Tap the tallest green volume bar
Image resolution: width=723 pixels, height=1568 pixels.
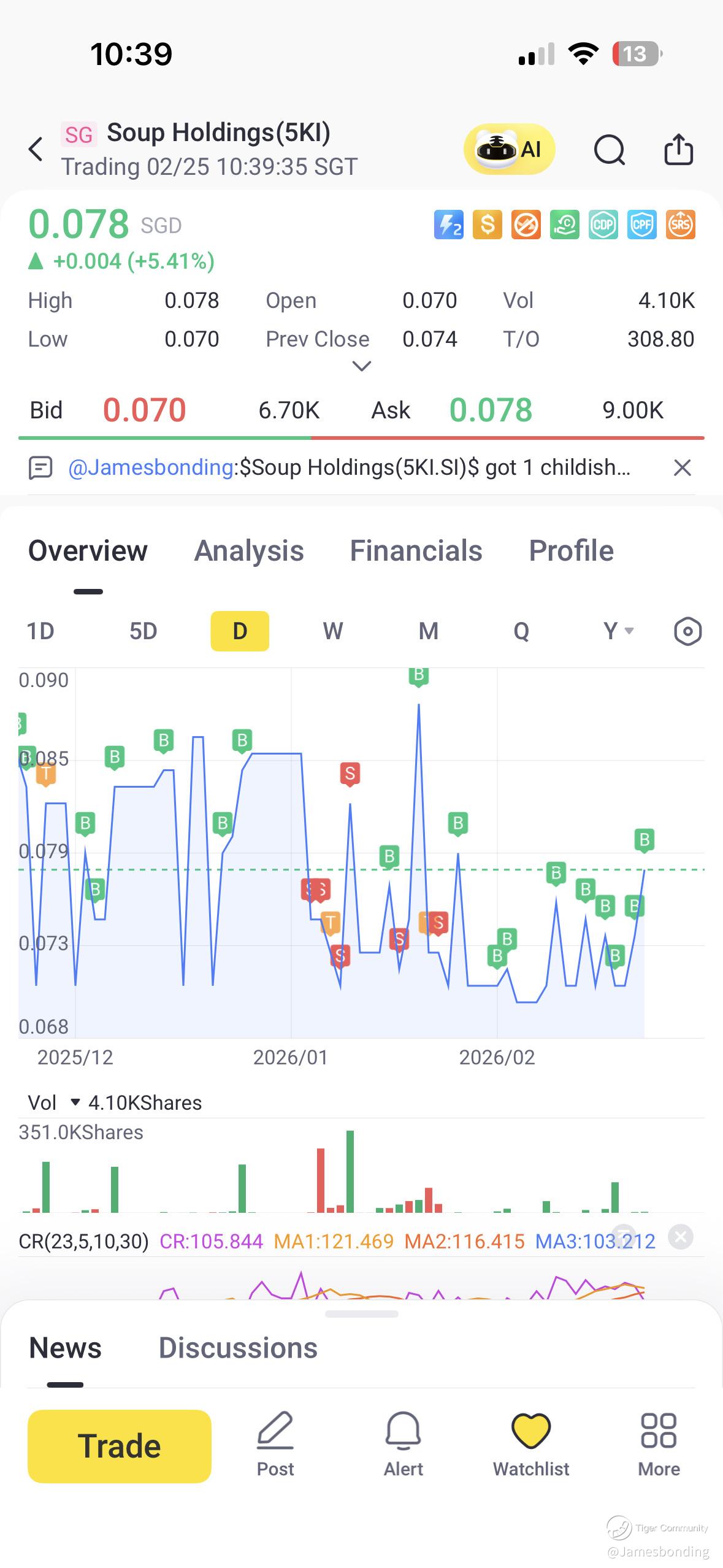click(350, 1171)
